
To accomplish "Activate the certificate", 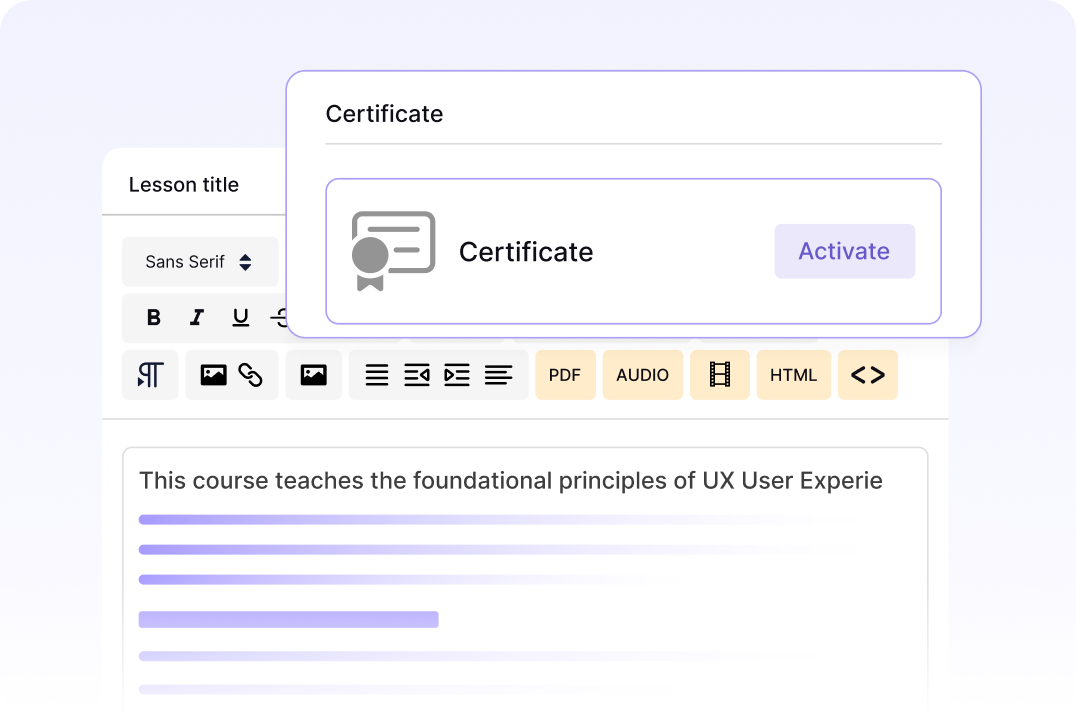I will click(844, 251).
